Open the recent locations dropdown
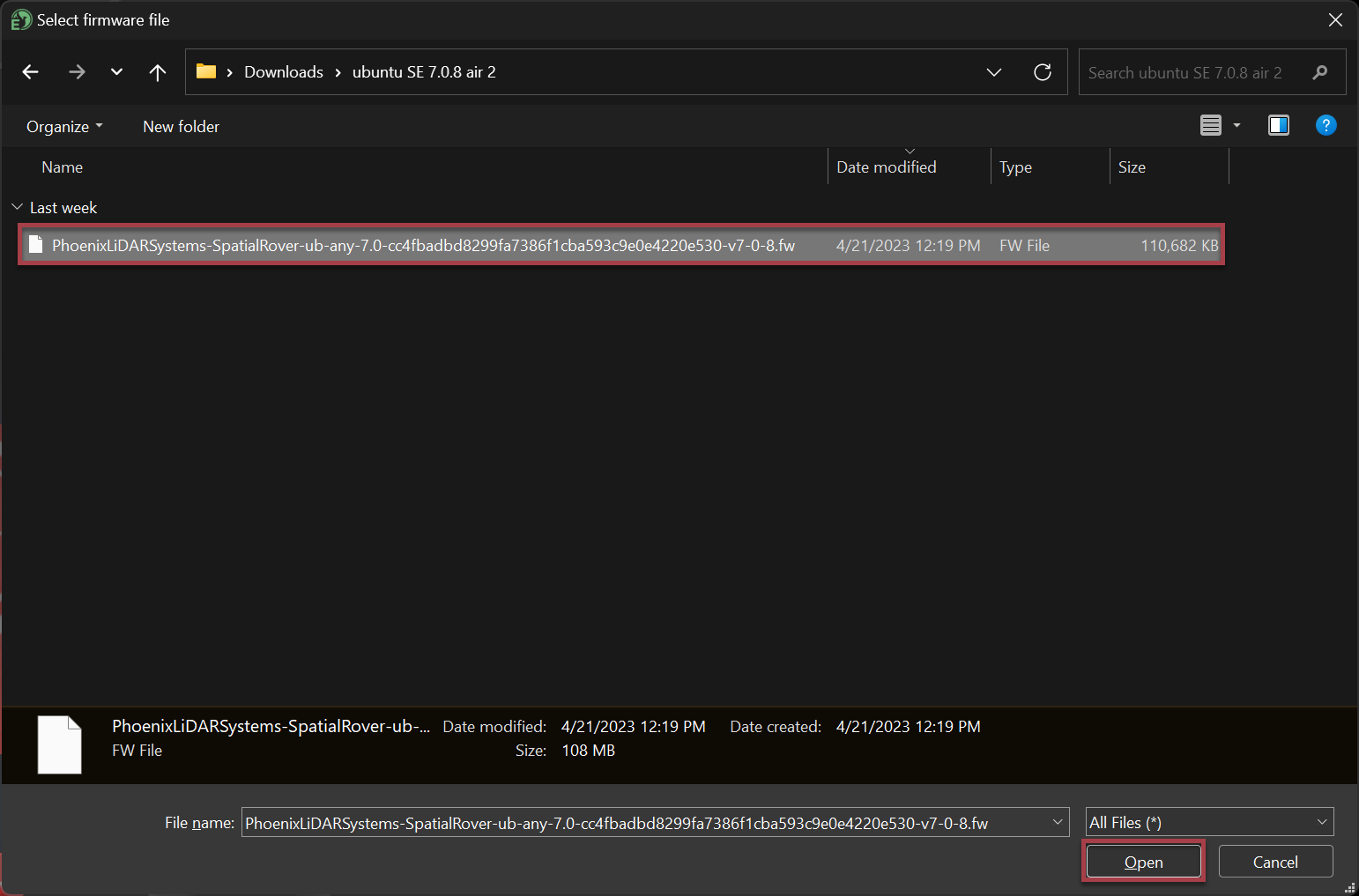 116,72
